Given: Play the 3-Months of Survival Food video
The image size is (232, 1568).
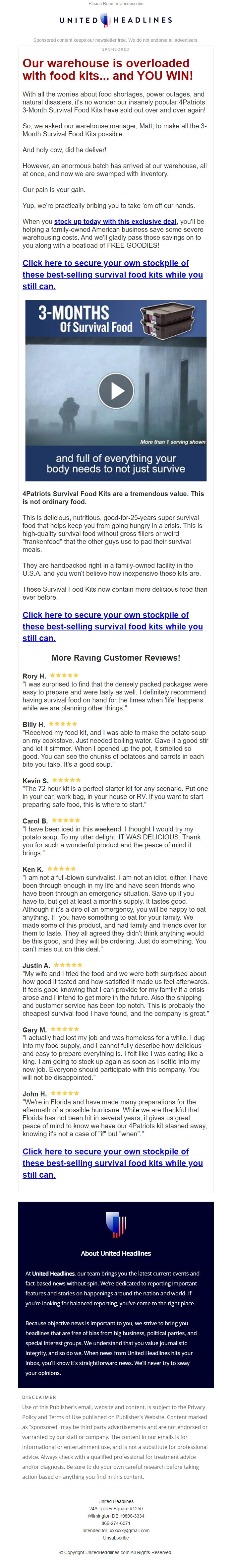Looking at the screenshot, I should tap(116, 390).
